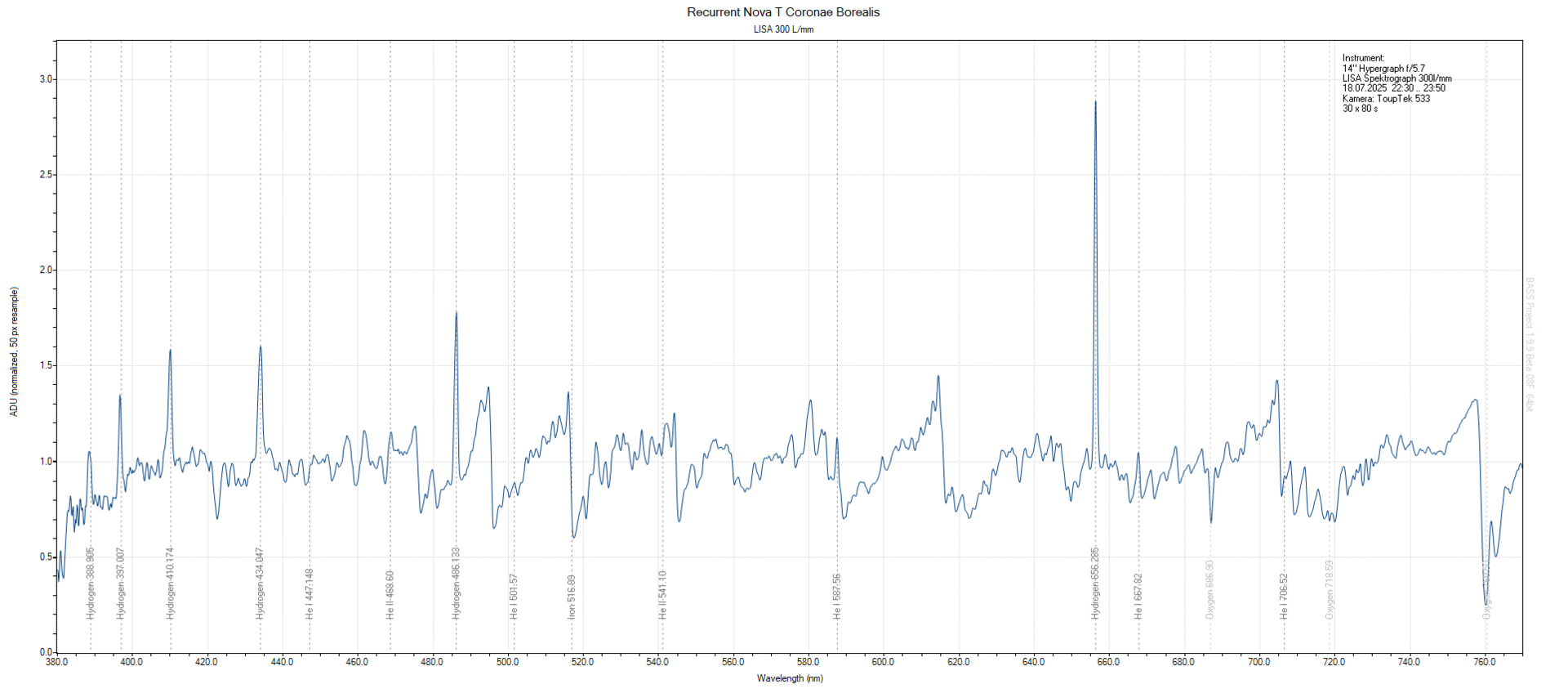Click the "He II 541.10" line label
Screen dimensions: 1568x693
pyautogui.click(x=662, y=595)
